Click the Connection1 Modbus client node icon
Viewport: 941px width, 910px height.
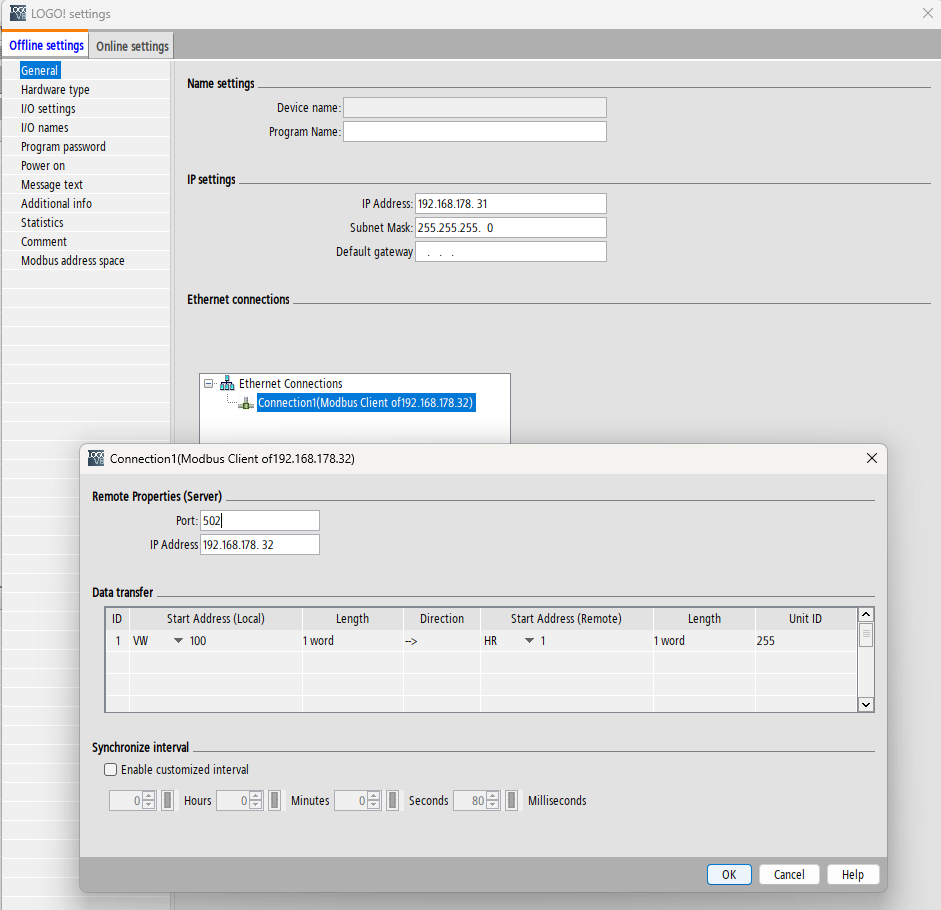[x=246, y=403]
